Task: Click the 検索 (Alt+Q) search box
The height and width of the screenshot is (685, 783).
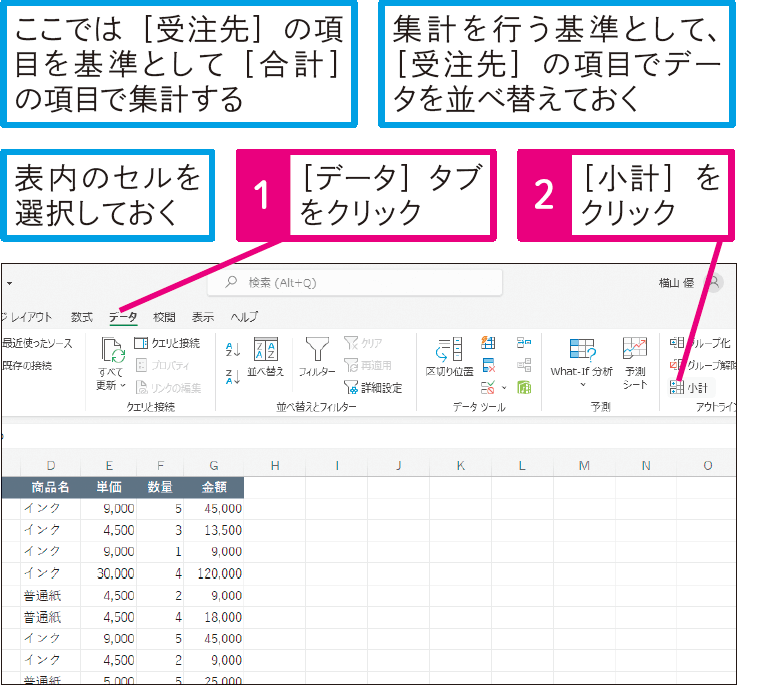Action: 355,283
